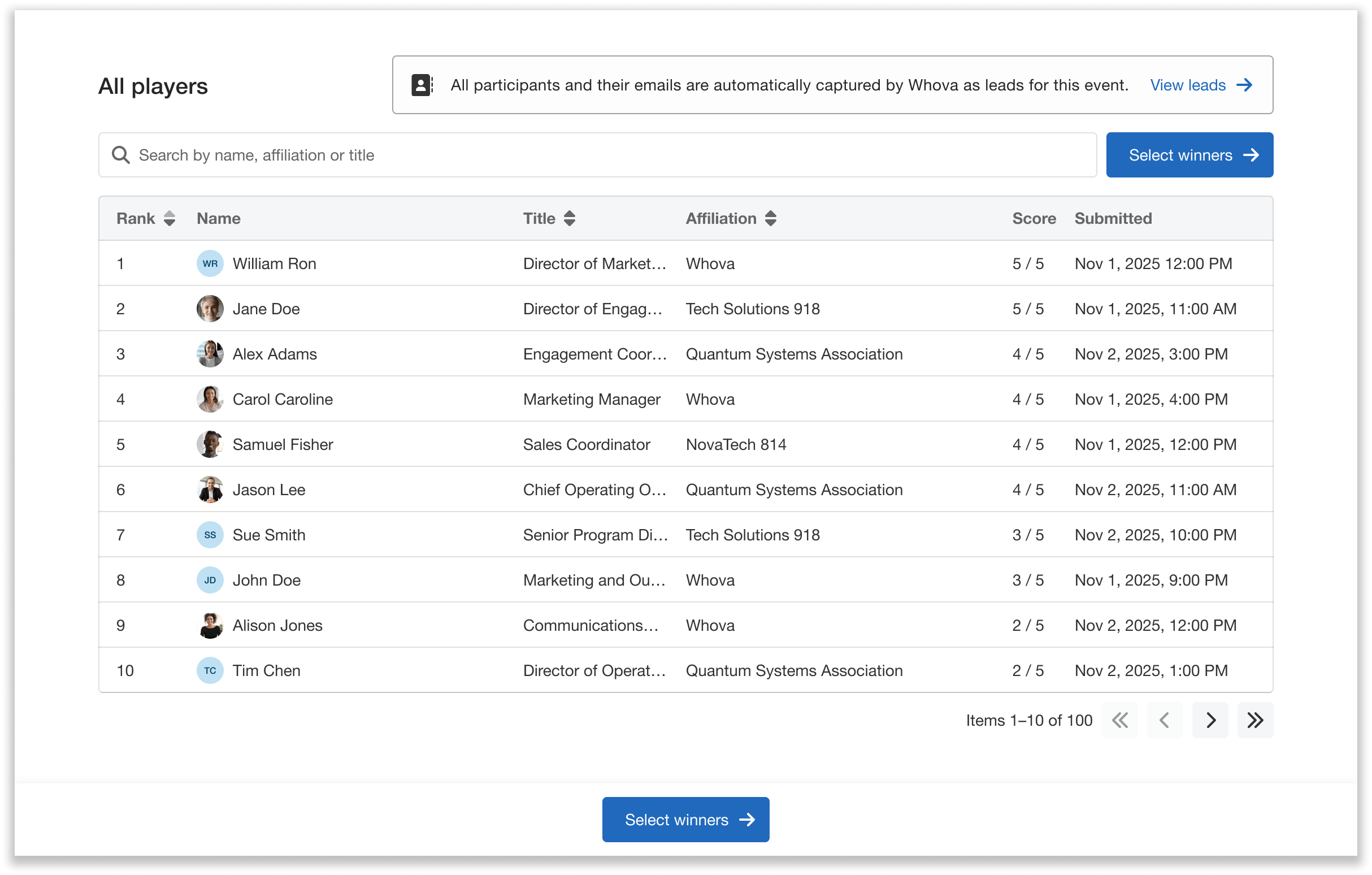Click Alison Jones's profile photo
This screenshot has width=1372, height=875.
[210, 625]
